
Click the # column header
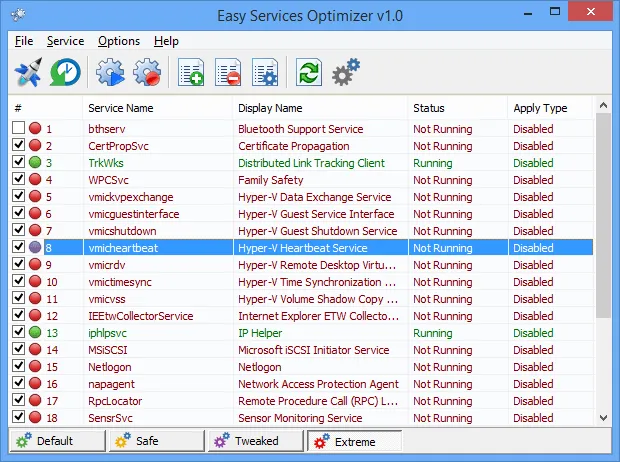(x=45, y=108)
